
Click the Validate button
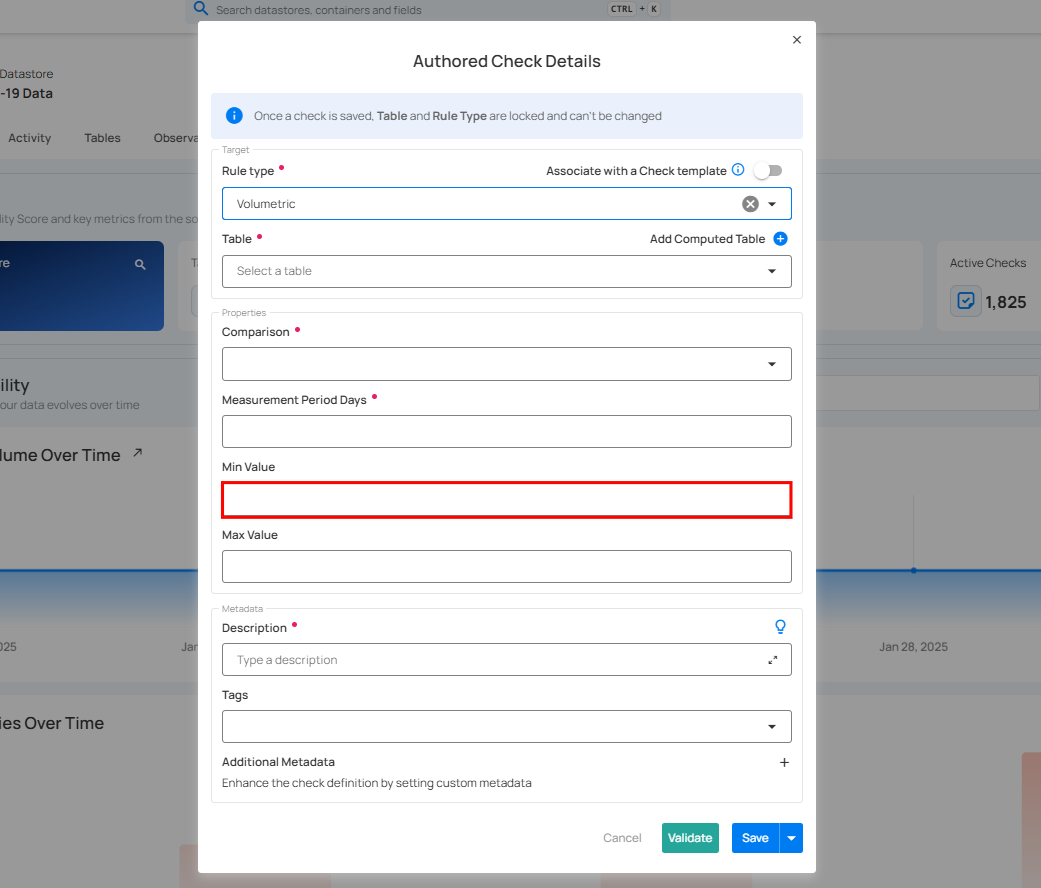[x=690, y=838]
